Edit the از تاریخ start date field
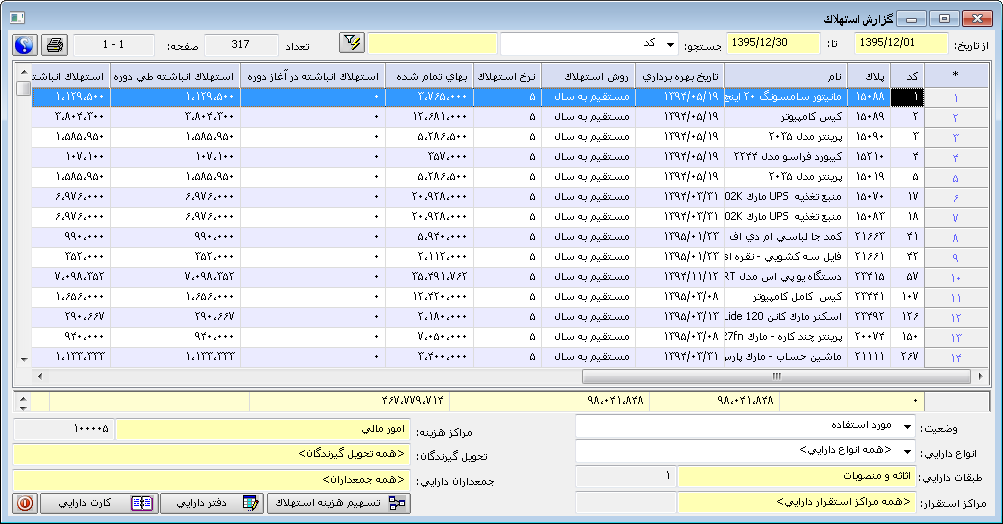1003x524 pixels. coord(901,44)
